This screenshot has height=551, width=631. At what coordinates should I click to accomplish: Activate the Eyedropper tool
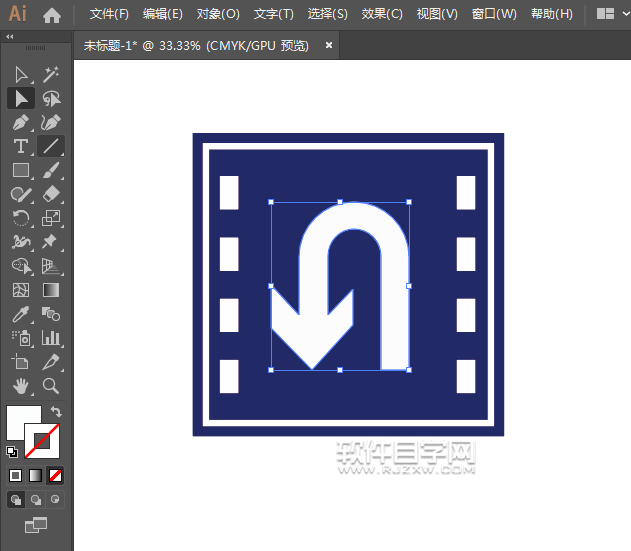(x=21, y=314)
